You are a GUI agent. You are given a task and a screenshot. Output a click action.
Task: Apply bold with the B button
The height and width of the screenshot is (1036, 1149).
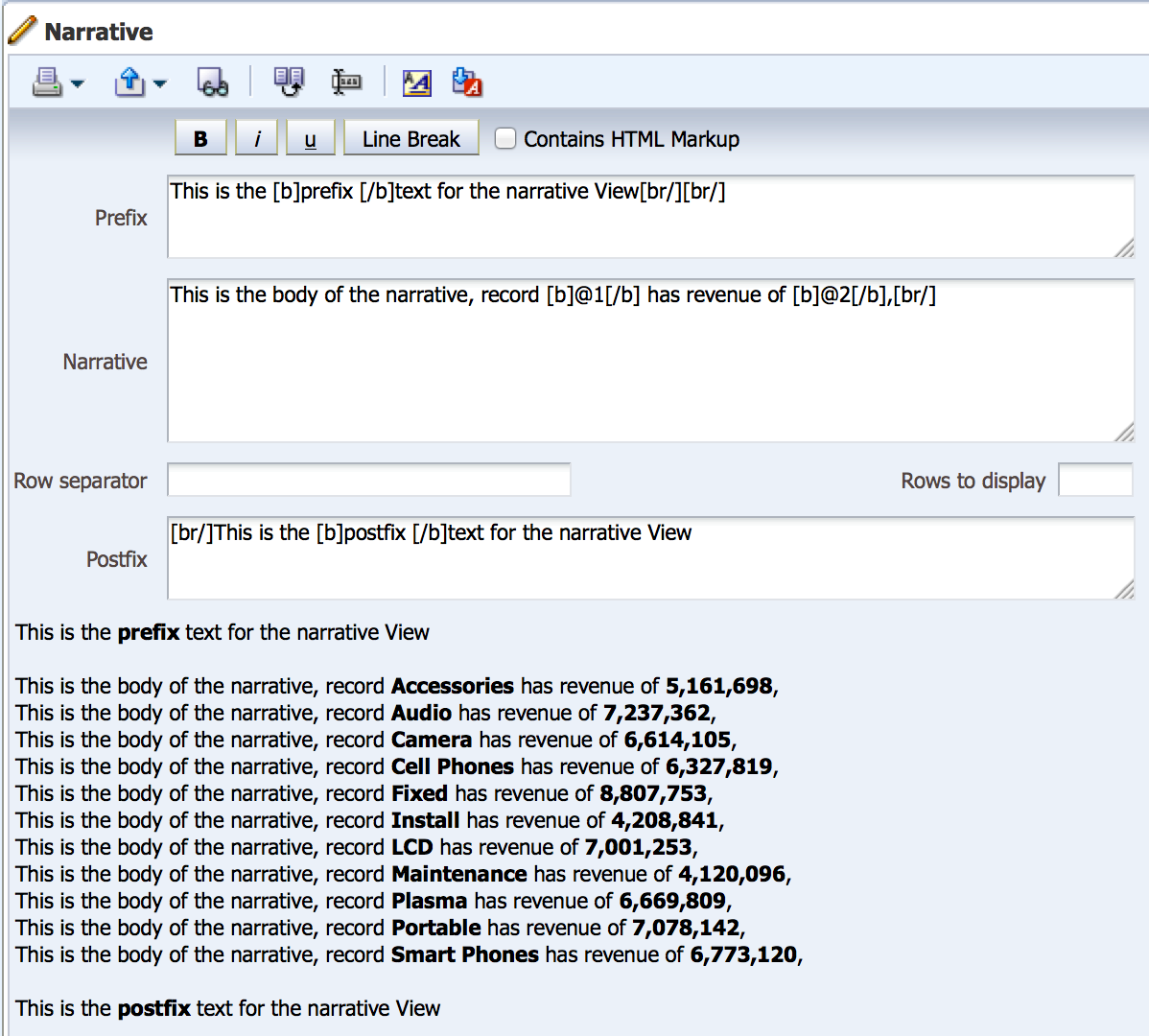200,138
